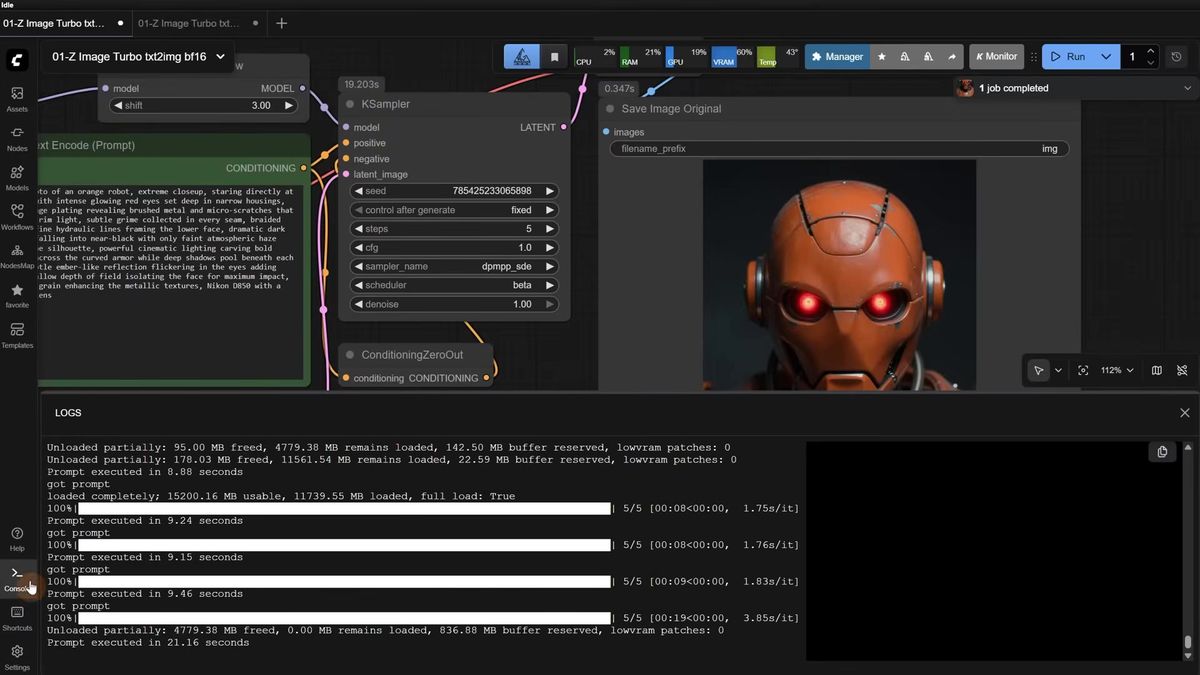The width and height of the screenshot is (1200, 675).
Task: Run the workflow
Action: coord(1068,57)
